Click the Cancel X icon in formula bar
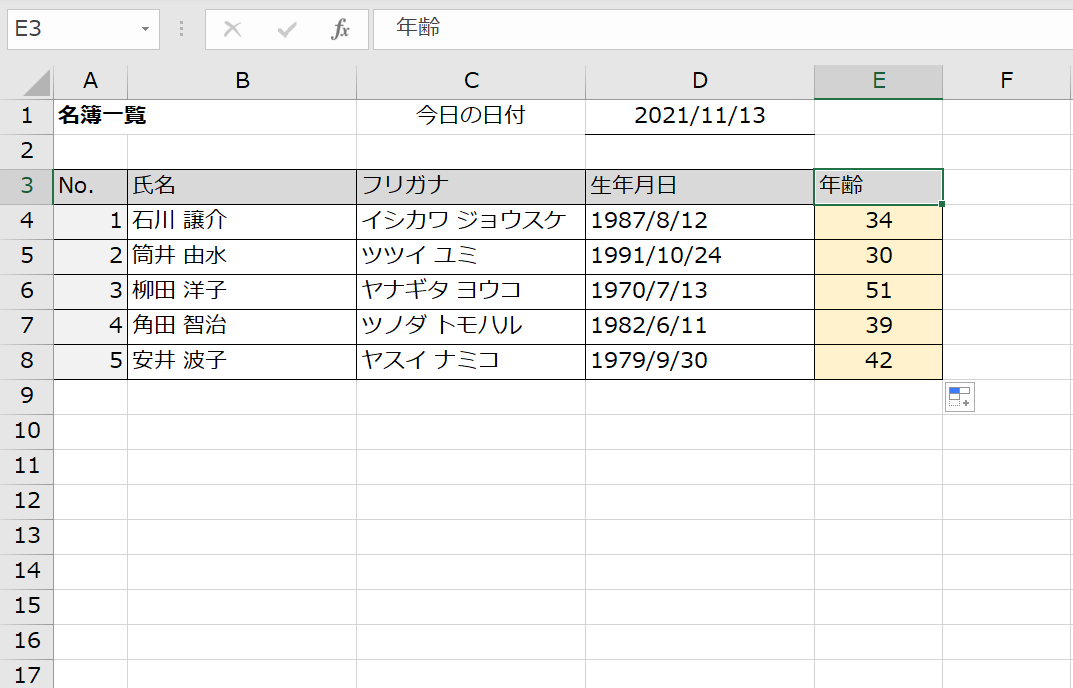This screenshot has width=1073, height=688. [x=233, y=29]
